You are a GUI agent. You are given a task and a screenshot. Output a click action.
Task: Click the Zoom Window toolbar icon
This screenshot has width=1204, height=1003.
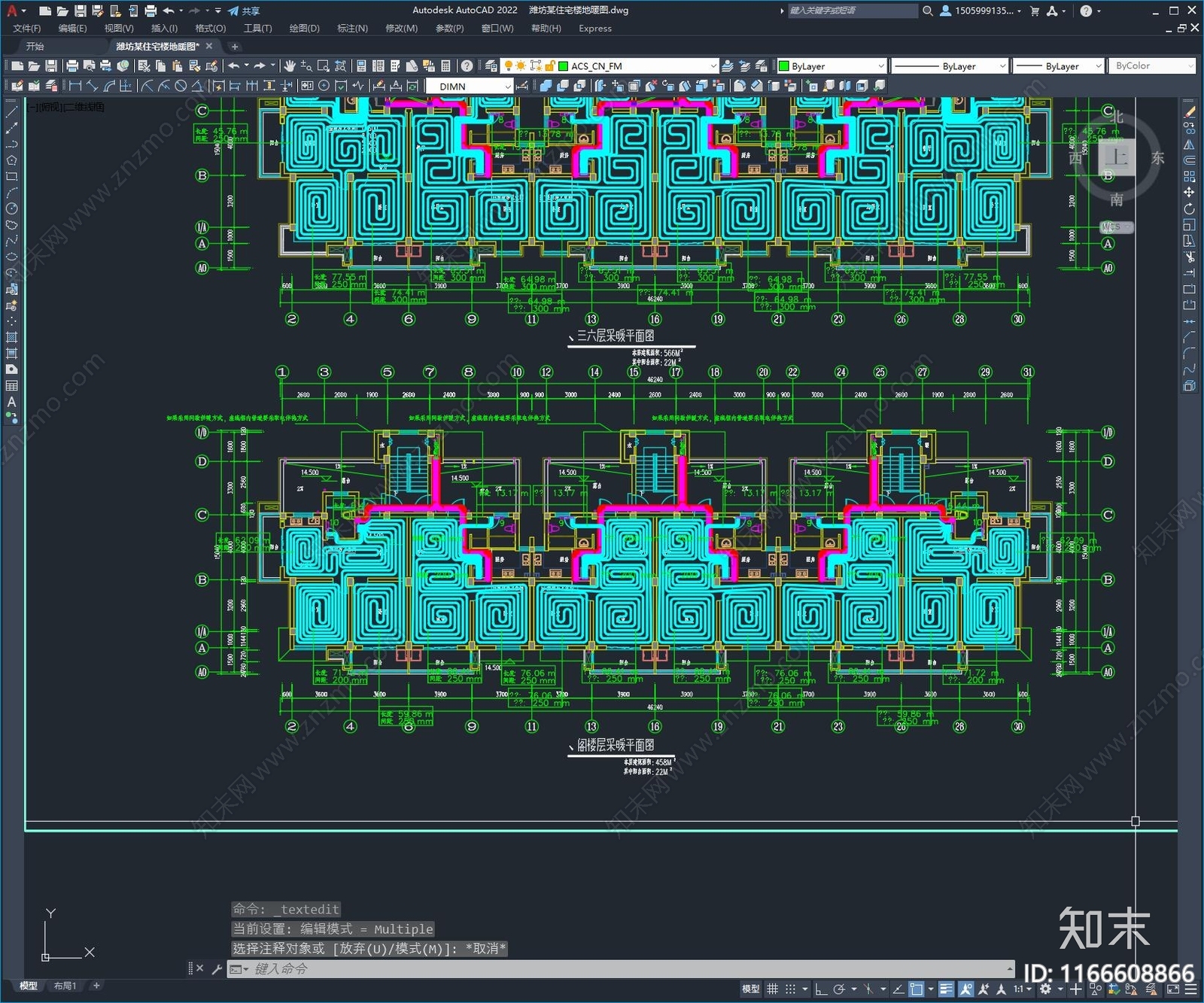tap(324, 65)
